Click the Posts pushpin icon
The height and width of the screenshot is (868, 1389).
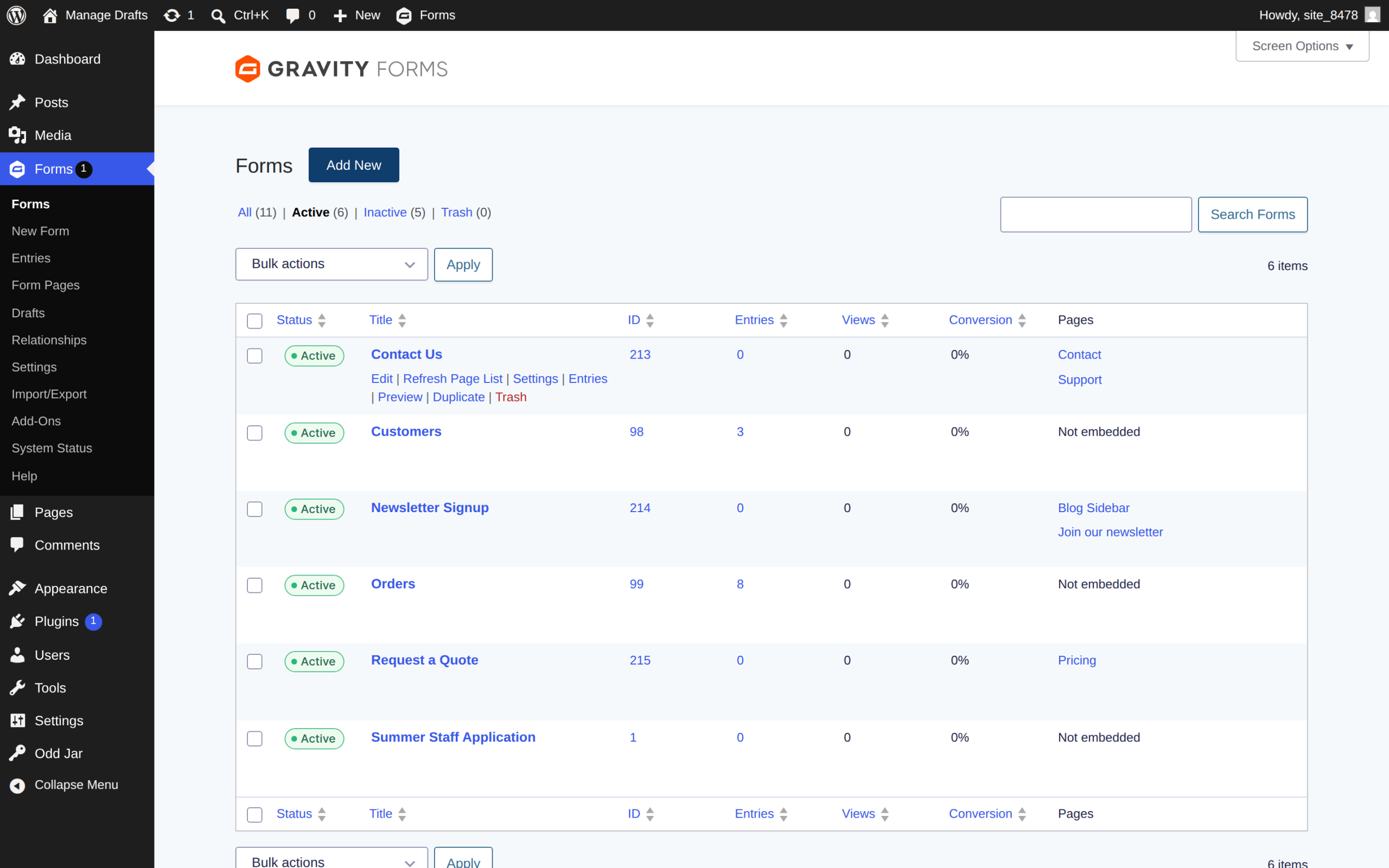pos(18,102)
